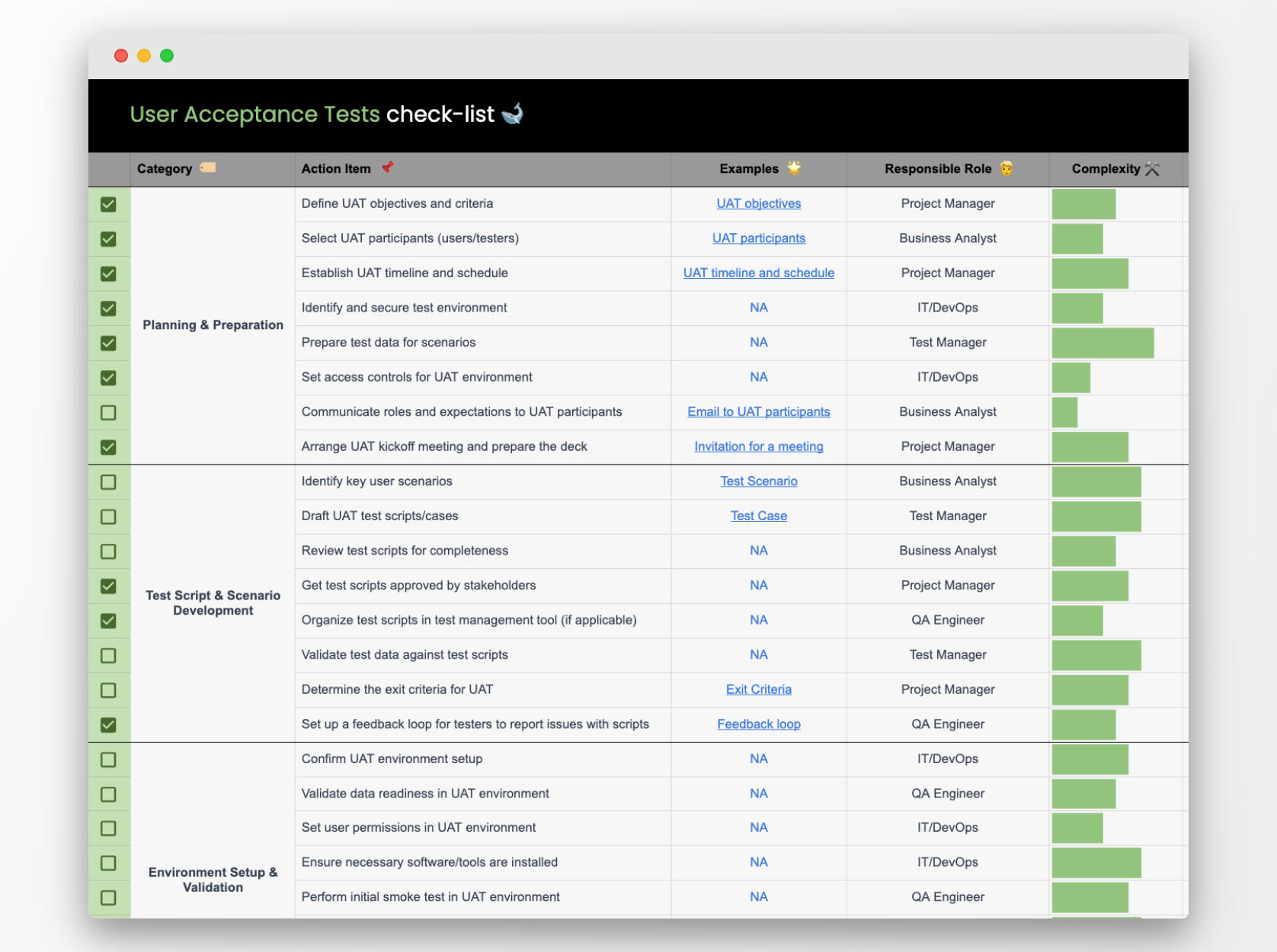Uncheck the Define UAT objectives checkbox
Image resolution: width=1277 pixels, height=952 pixels.
coord(109,204)
